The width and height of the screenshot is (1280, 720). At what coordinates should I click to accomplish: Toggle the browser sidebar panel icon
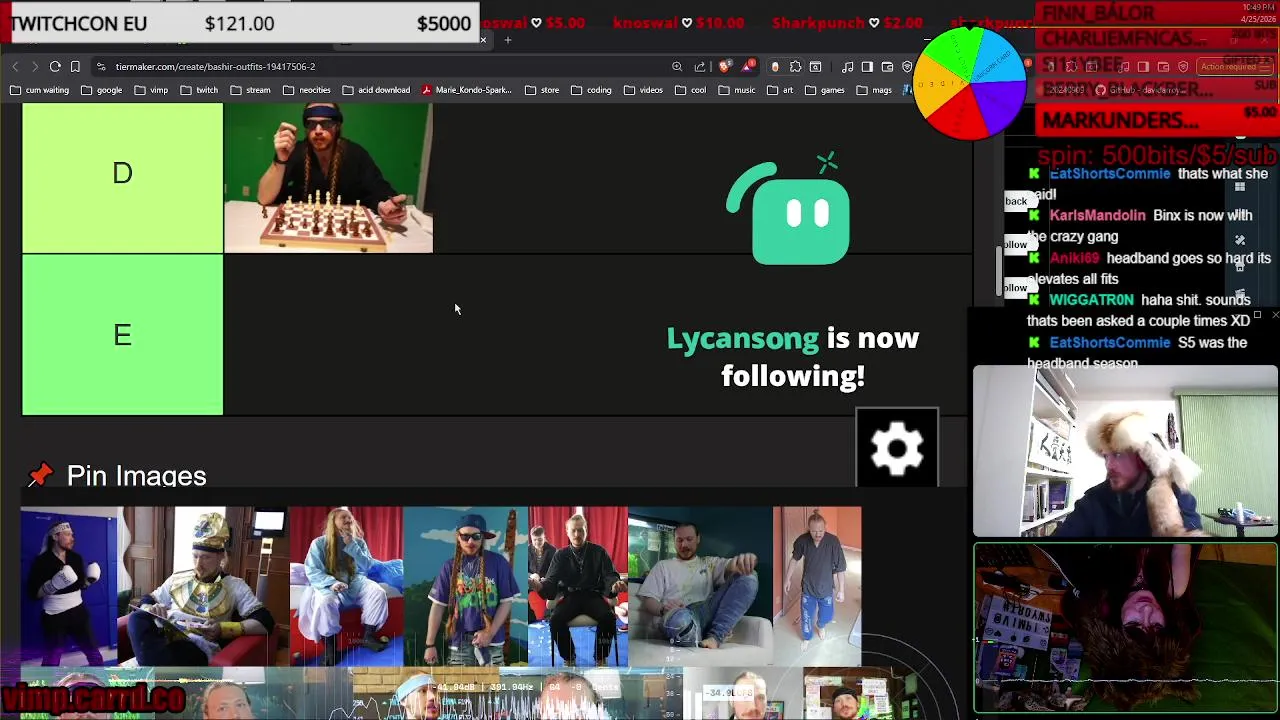(867, 66)
